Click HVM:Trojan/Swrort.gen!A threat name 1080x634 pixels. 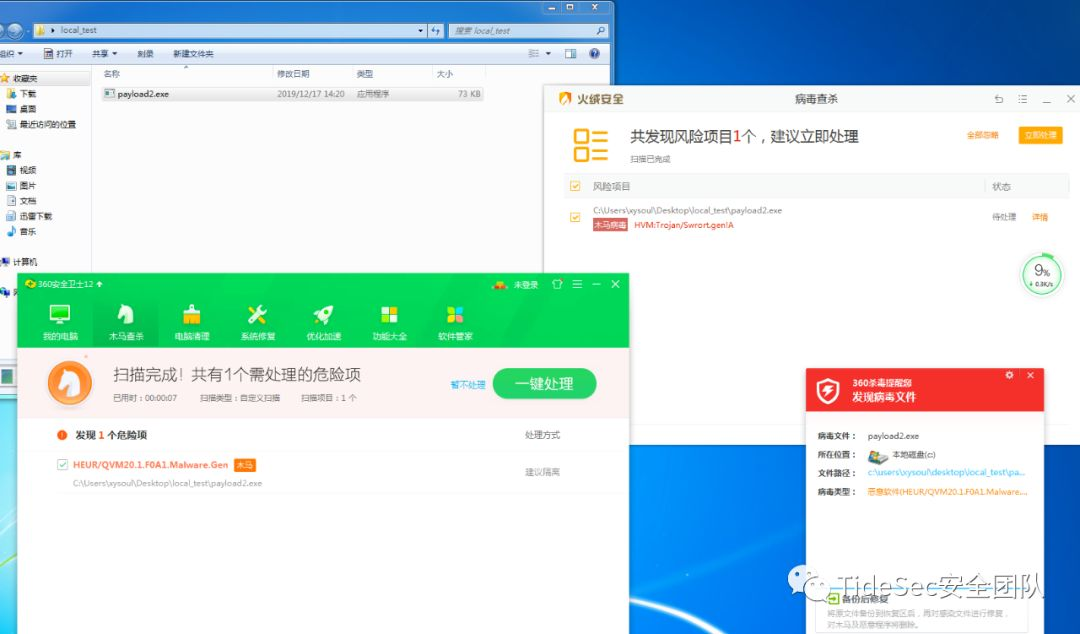pos(683,225)
